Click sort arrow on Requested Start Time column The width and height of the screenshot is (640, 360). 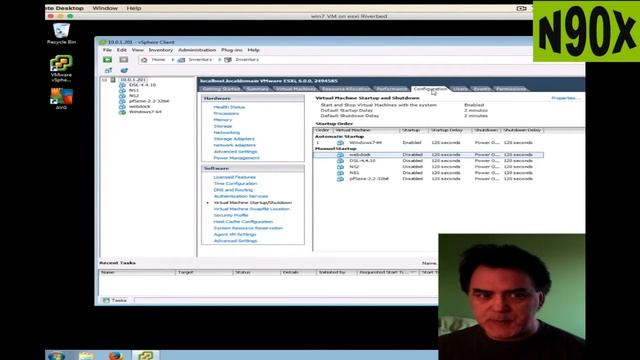coord(413,272)
